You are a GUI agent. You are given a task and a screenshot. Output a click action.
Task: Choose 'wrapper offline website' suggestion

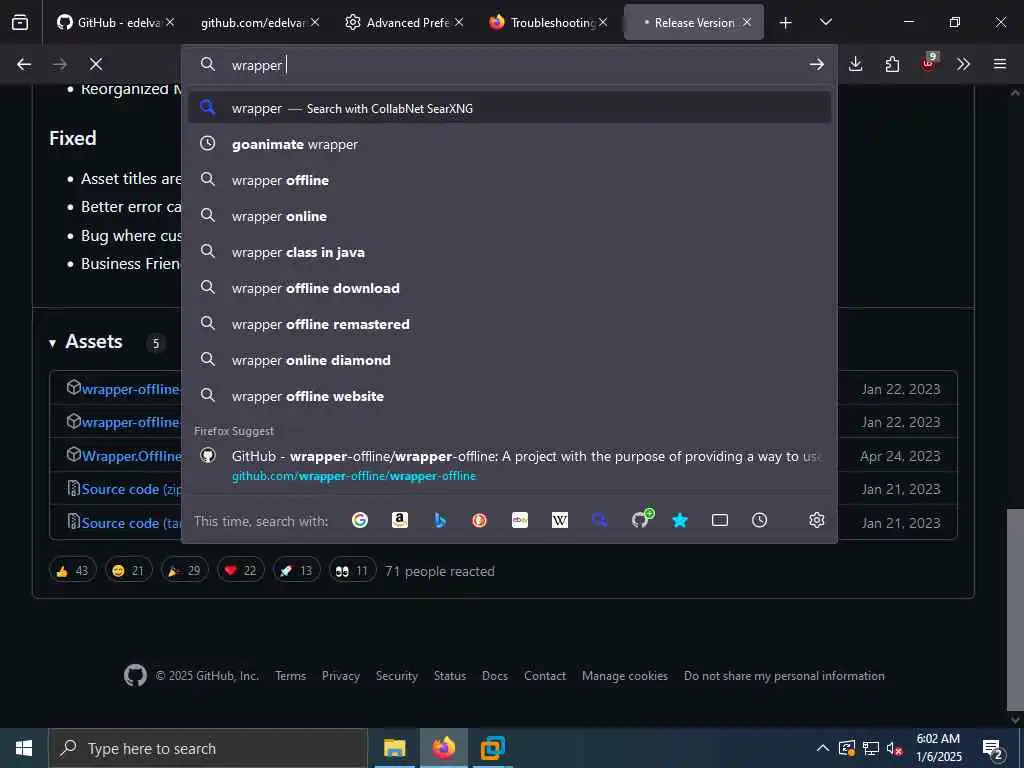click(509, 395)
